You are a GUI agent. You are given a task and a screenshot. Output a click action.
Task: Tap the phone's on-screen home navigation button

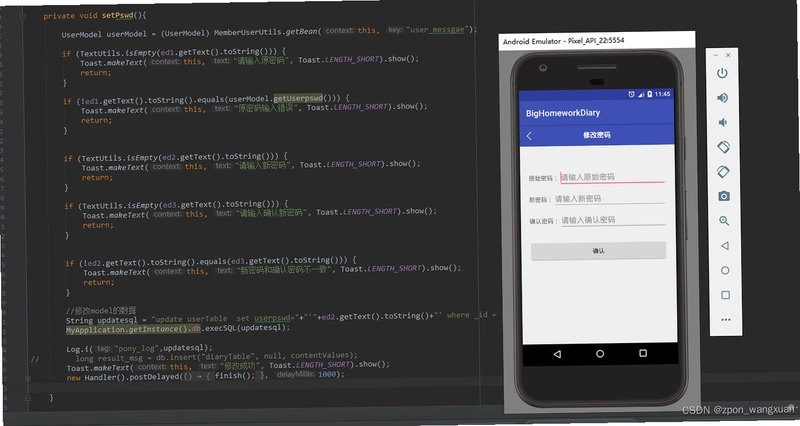click(x=600, y=354)
